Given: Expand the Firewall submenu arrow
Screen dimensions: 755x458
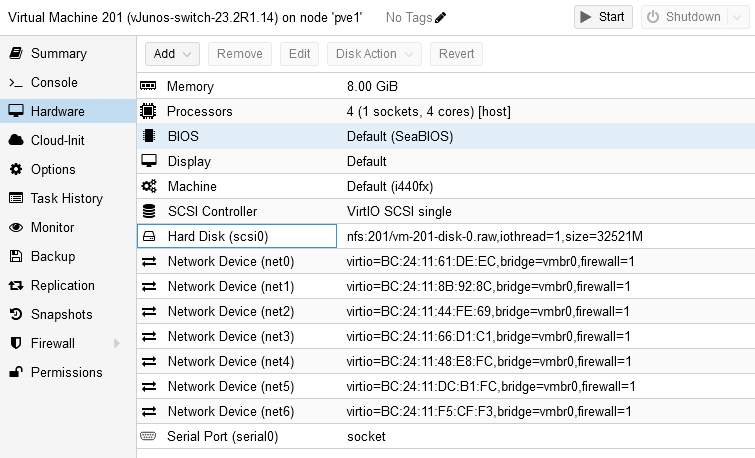Looking at the screenshot, I should pos(117,343).
